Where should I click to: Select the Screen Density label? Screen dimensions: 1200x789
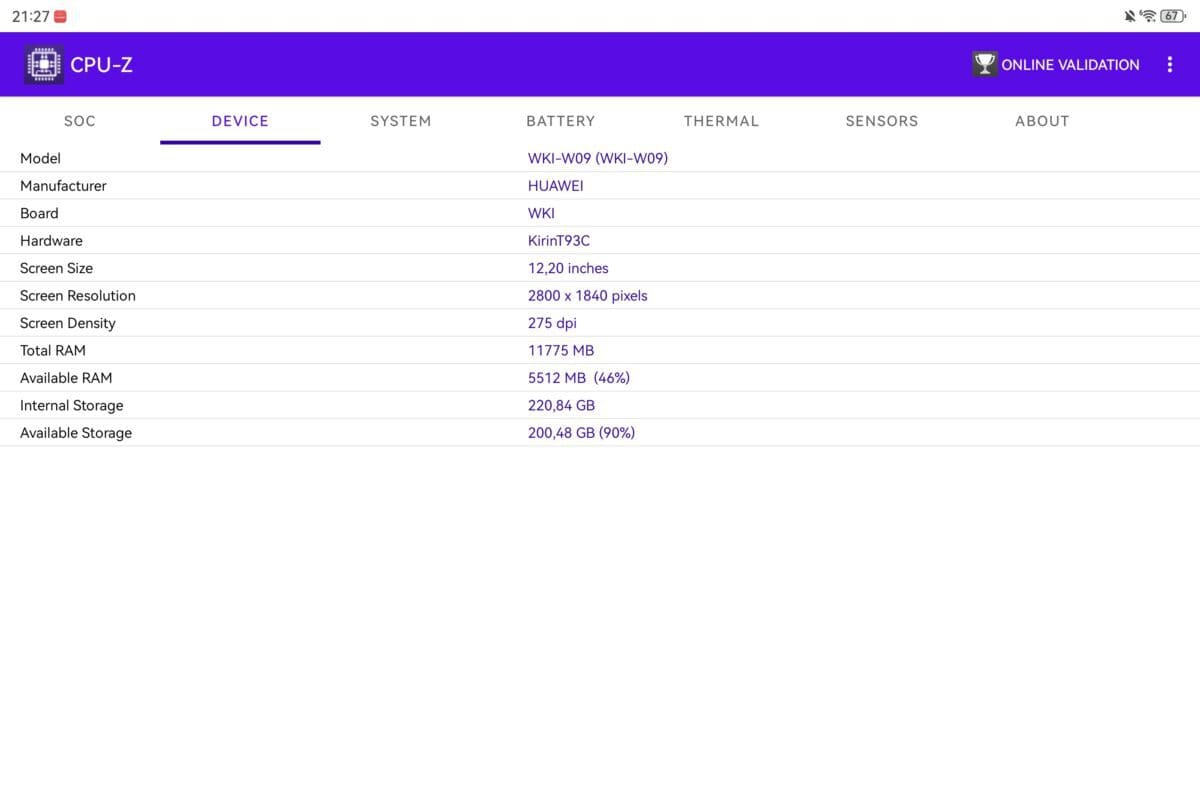tap(68, 323)
